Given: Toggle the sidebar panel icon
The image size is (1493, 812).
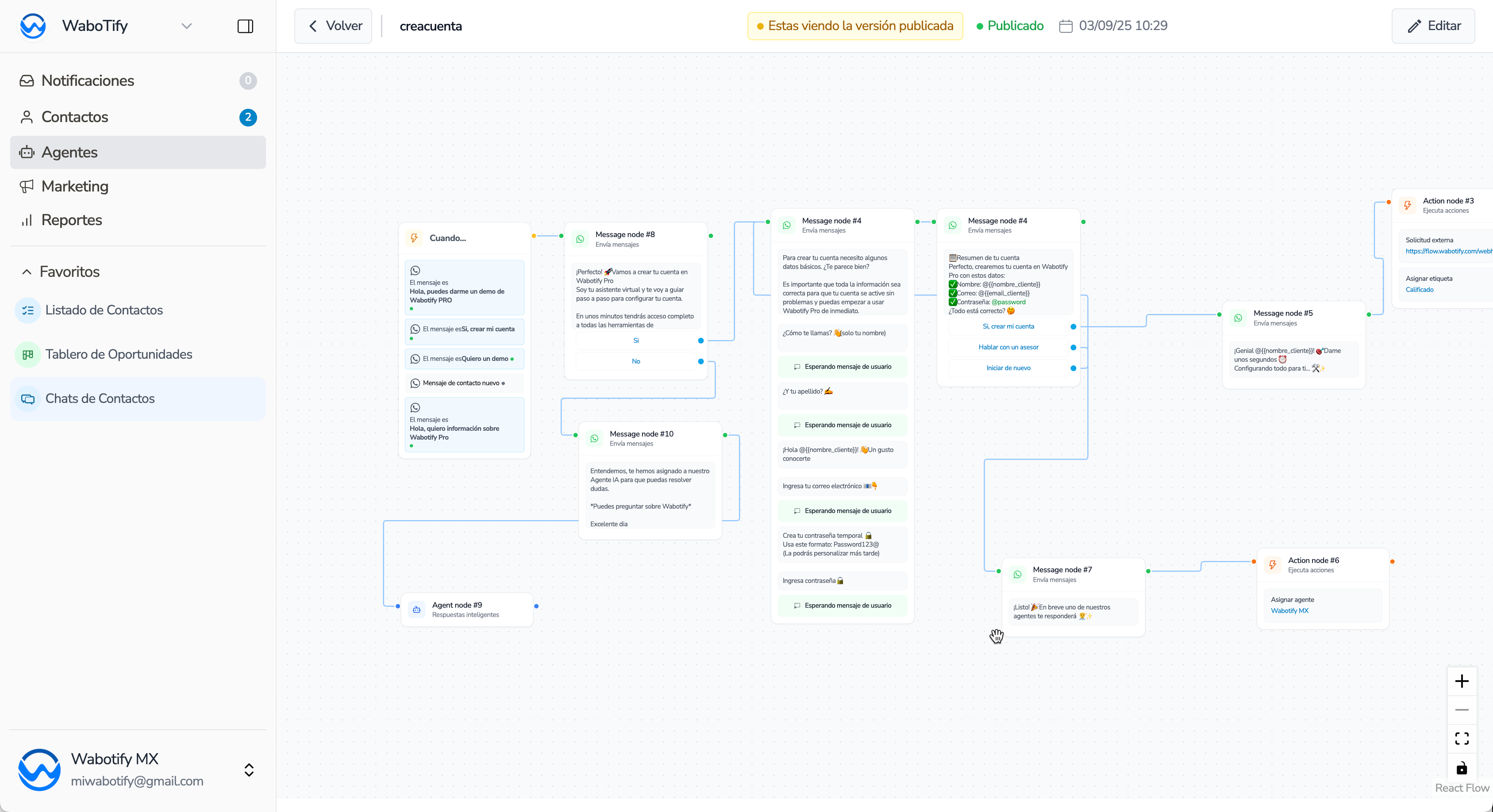Looking at the screenshot, I should (x=245, y=26).
